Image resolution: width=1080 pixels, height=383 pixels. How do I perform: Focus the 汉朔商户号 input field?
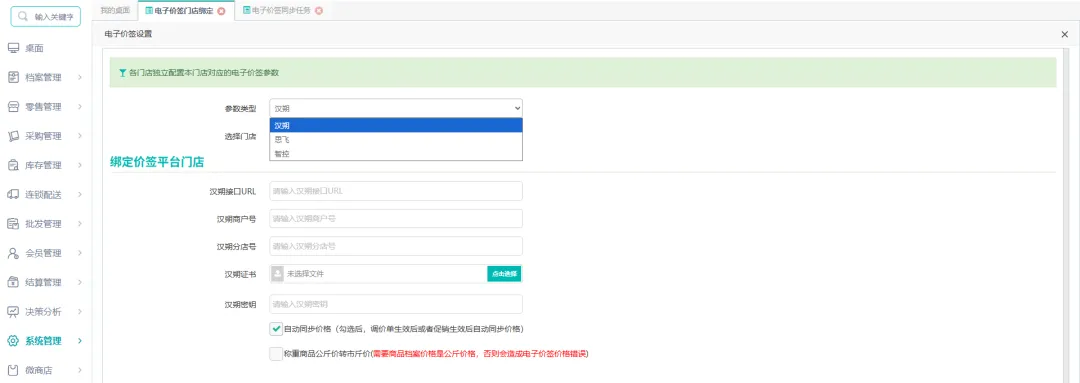(x=396, y=218)
